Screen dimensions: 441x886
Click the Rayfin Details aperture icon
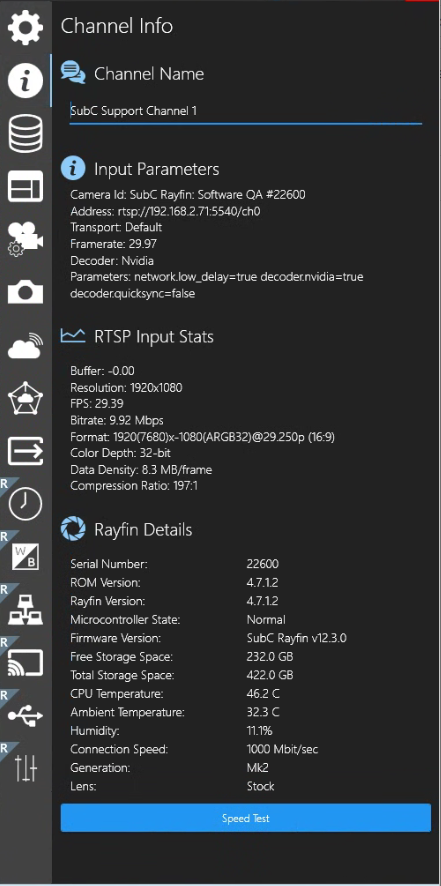73,529
